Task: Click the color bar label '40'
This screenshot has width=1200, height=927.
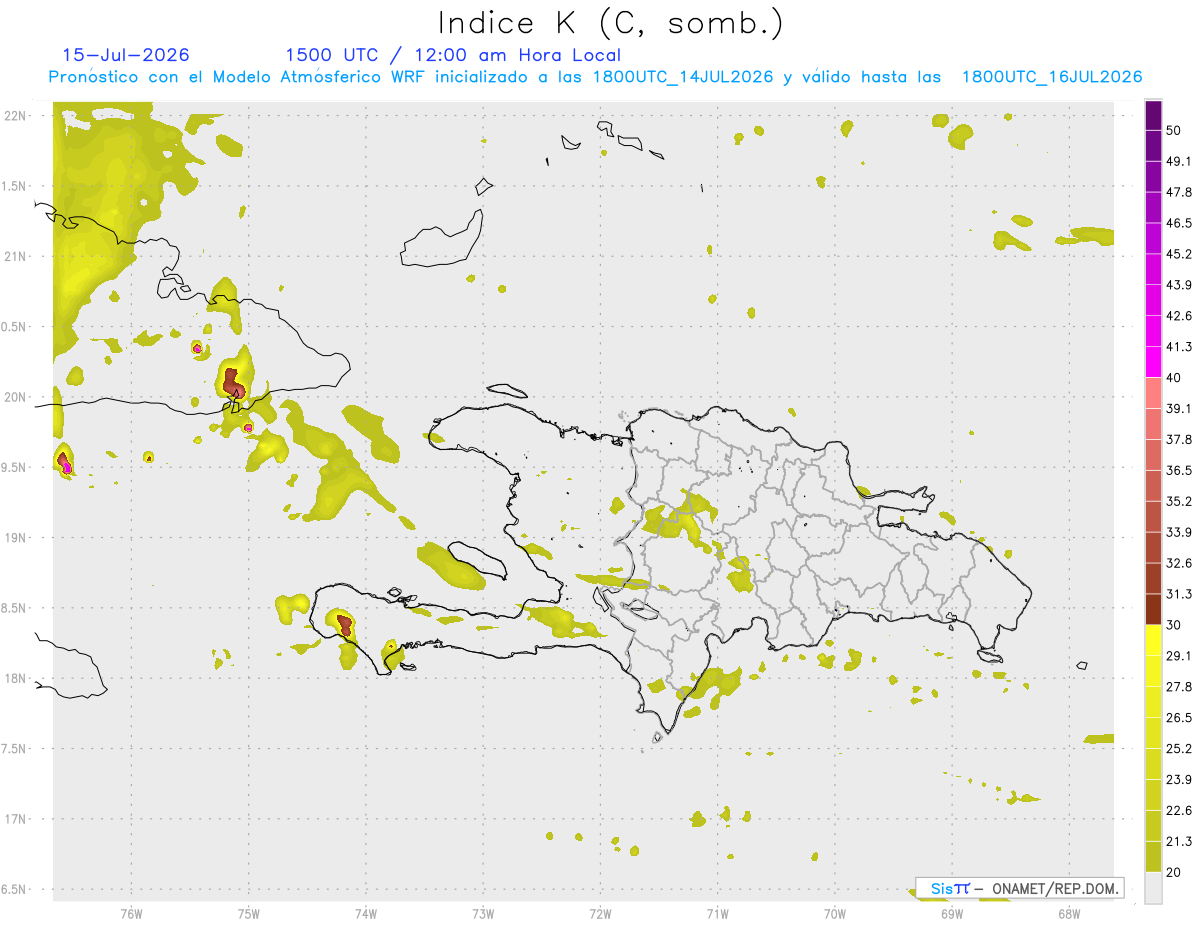Action: tap(1175, 378)
